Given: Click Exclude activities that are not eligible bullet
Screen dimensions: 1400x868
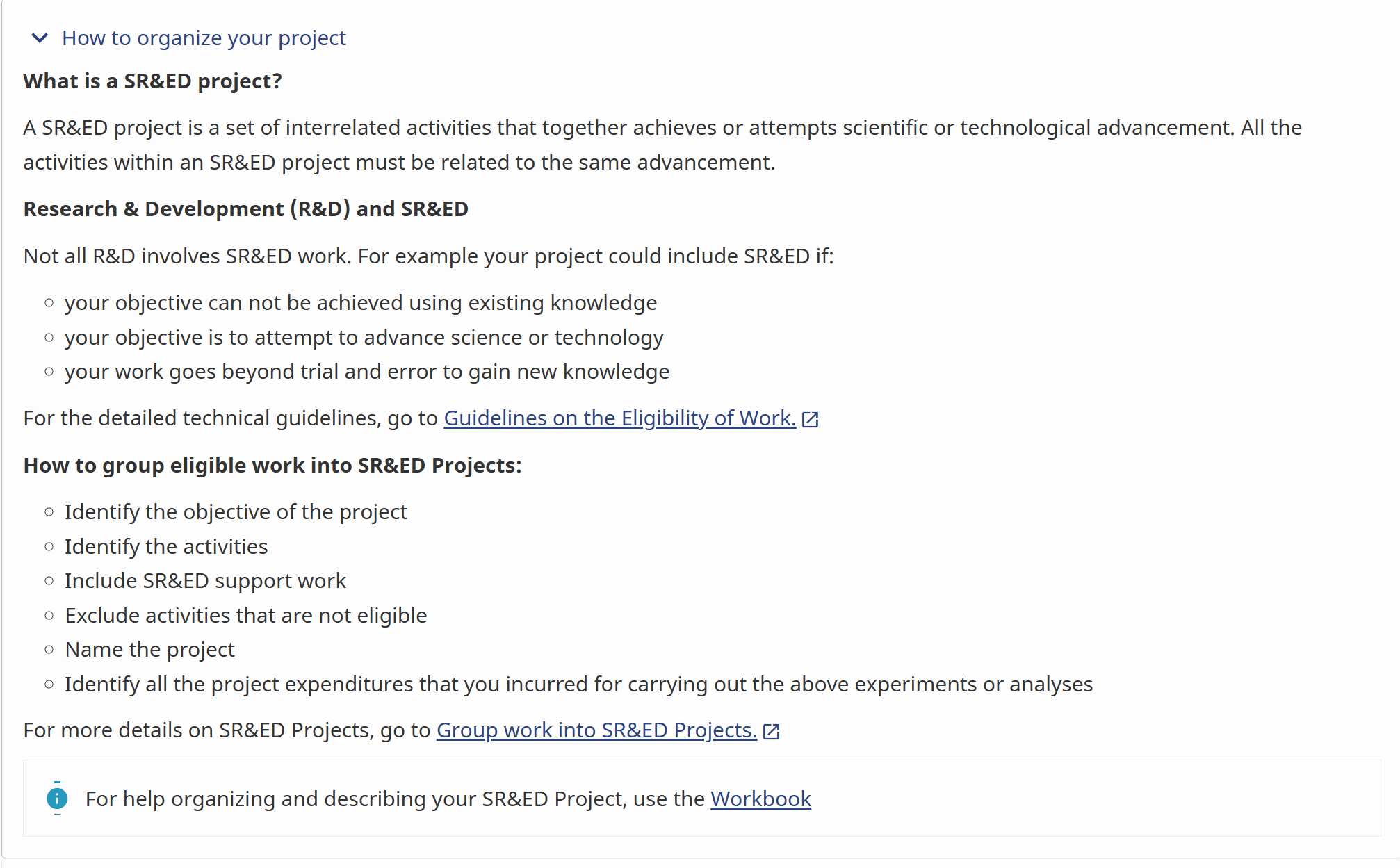Looking at the screenshot, I should [x=245, y=616].
